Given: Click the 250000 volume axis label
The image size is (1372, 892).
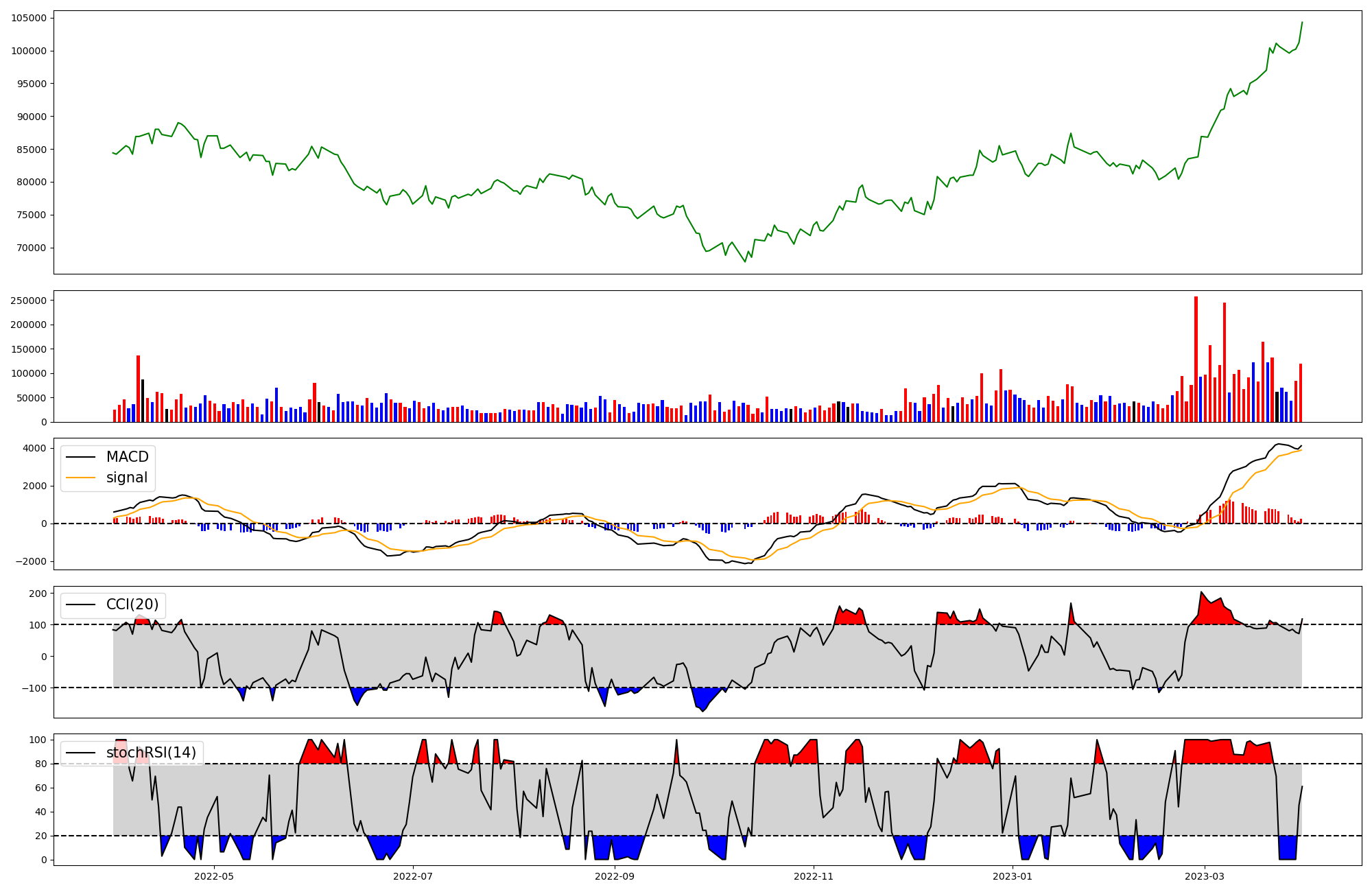Looking at the screenshot, I should pos(29,301).
